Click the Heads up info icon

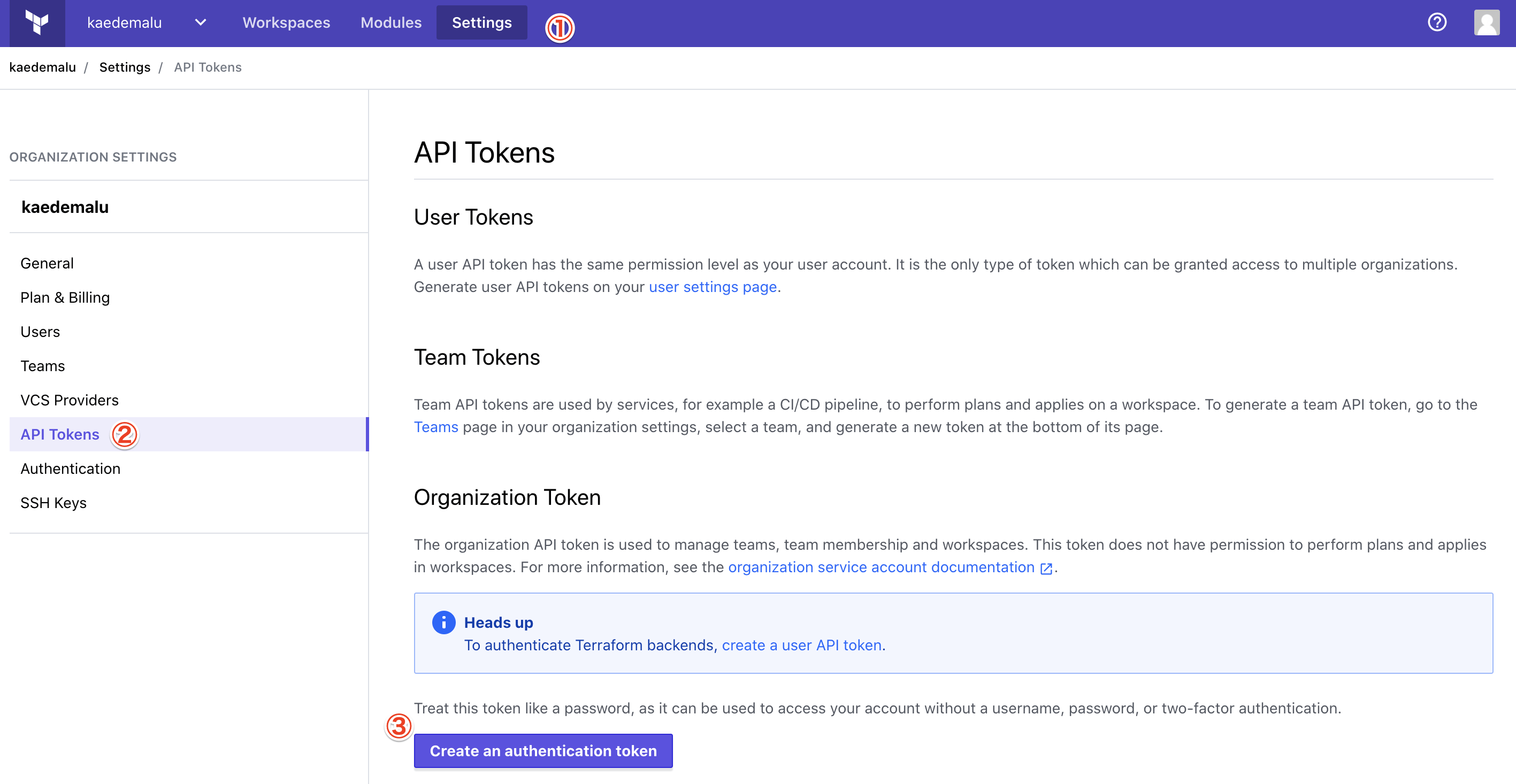click(x=443, y=622)
